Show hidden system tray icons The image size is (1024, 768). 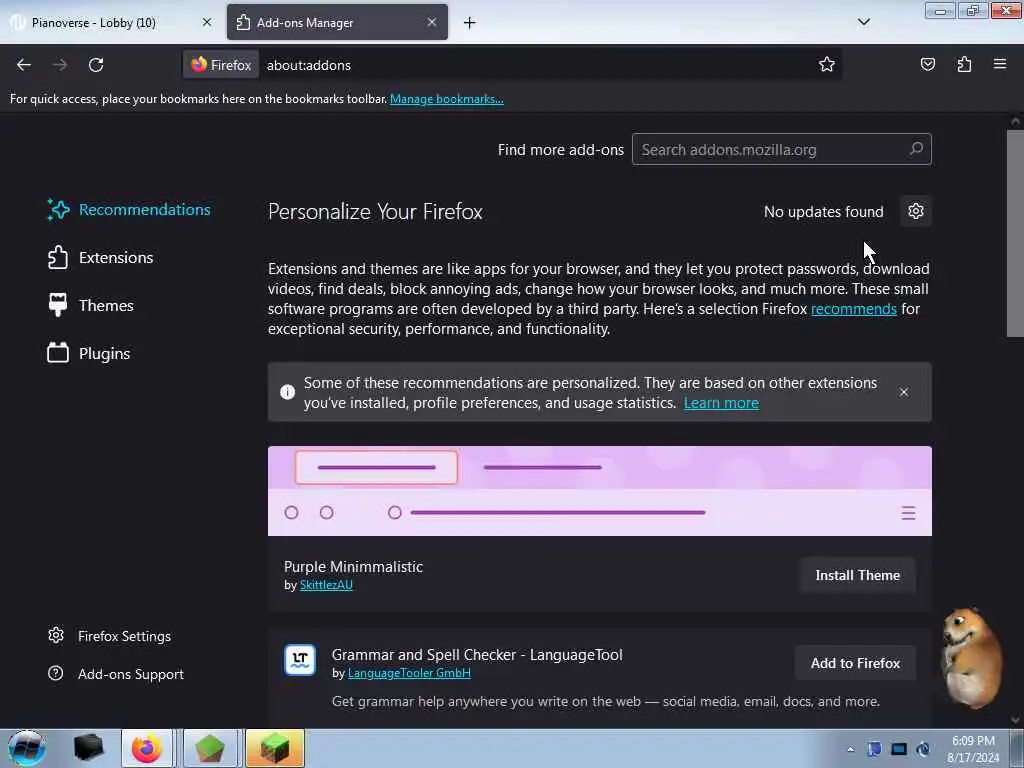pyautogui.click(x=850, y=749)
